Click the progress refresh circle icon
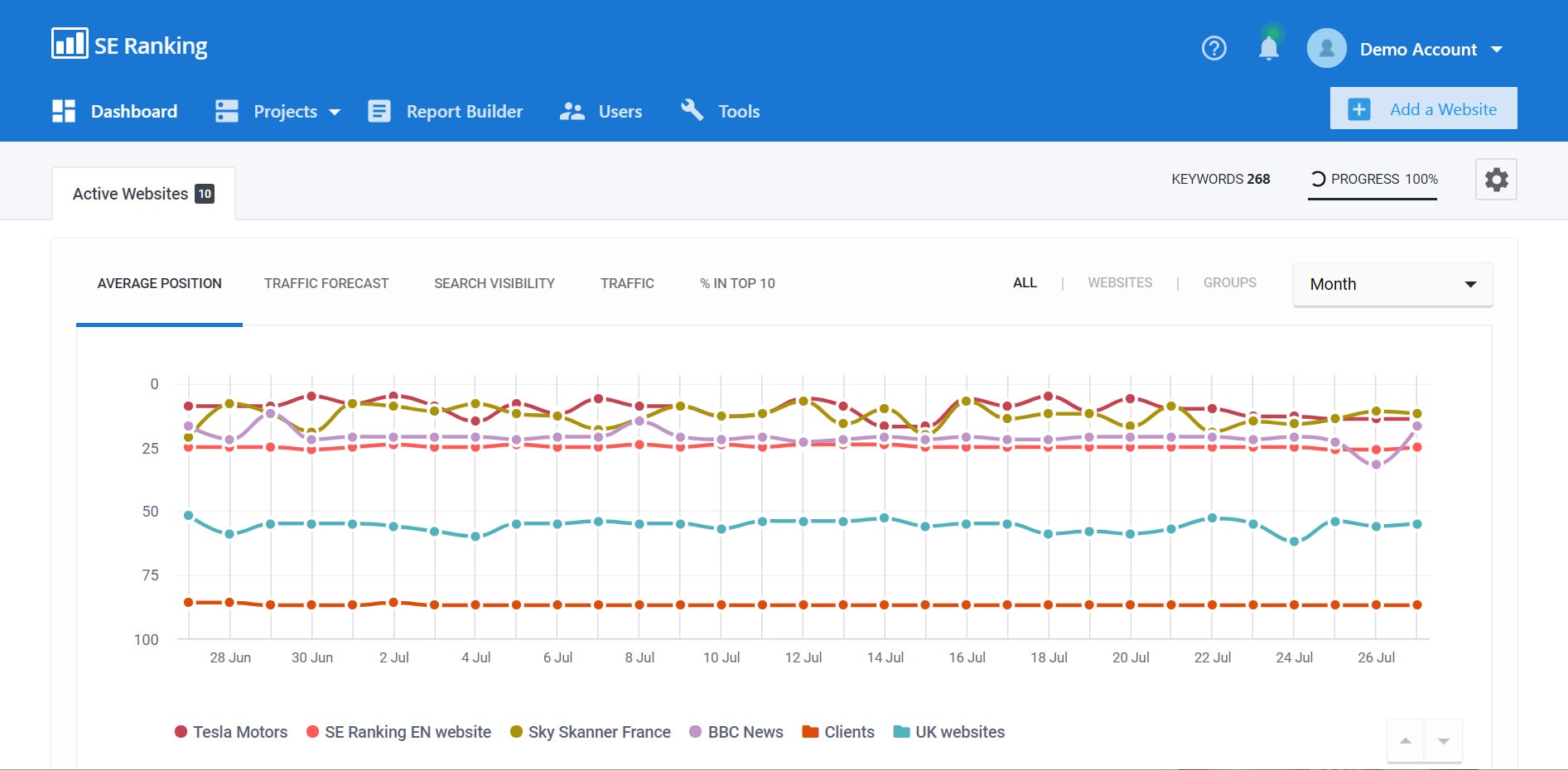Screen dimensions: 1568x770 pyautogui.click(x=1318, y=179)
